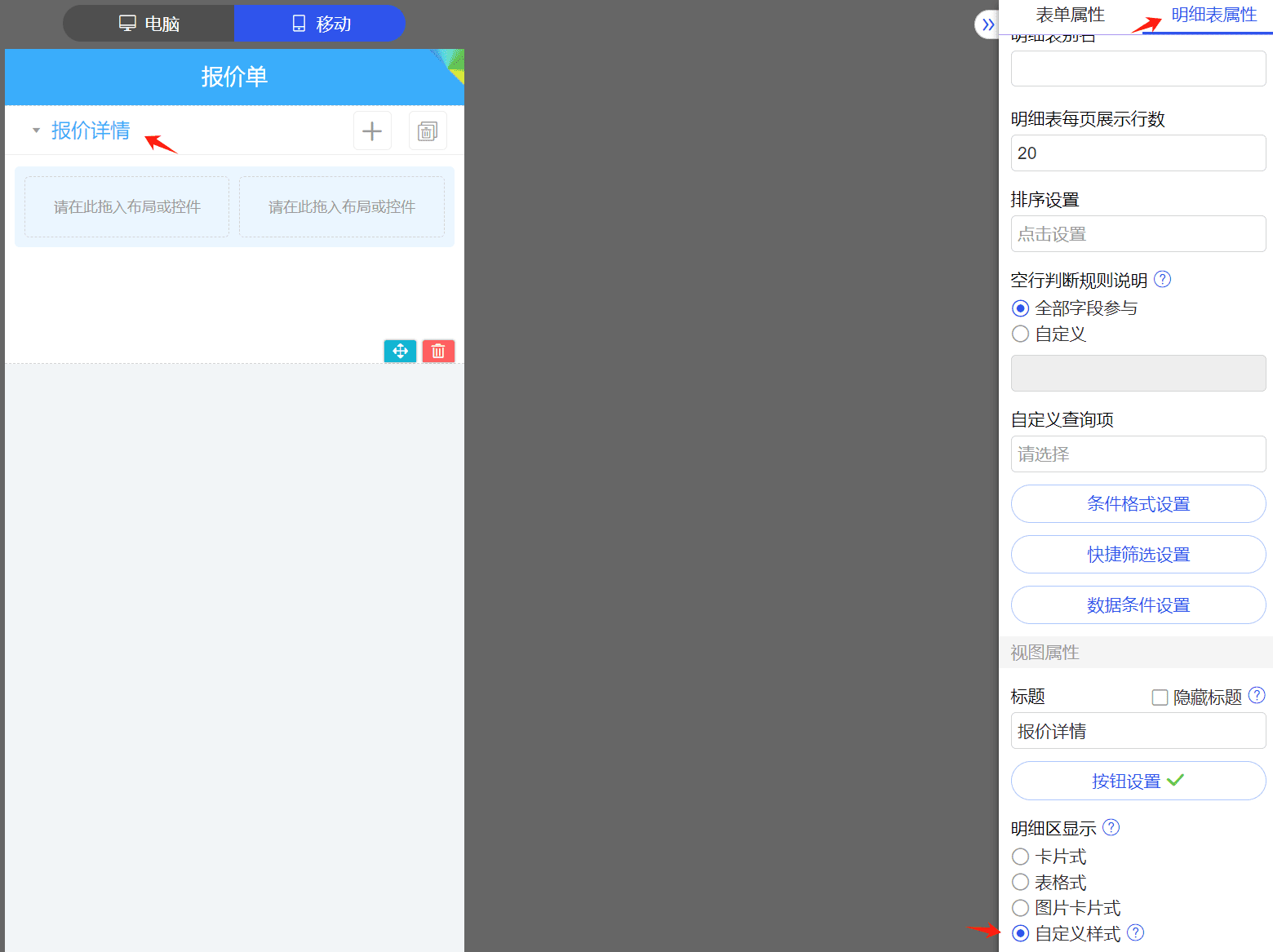Select 图片卡片式 display radio
1273x952 pixels.
(x=1020, y=908)
